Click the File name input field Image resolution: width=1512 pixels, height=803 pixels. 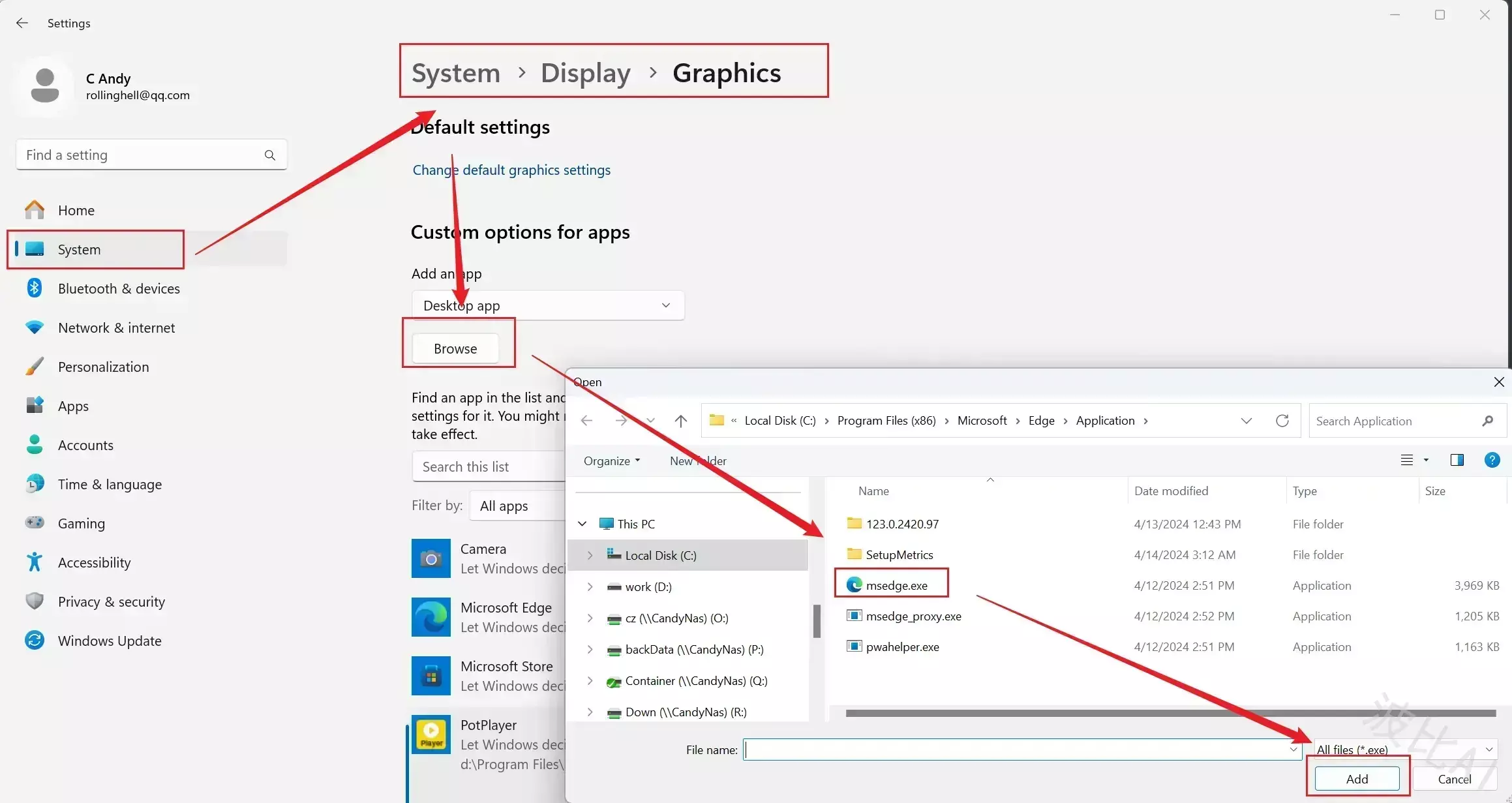pyautogui.click(x=1022, y=750)
